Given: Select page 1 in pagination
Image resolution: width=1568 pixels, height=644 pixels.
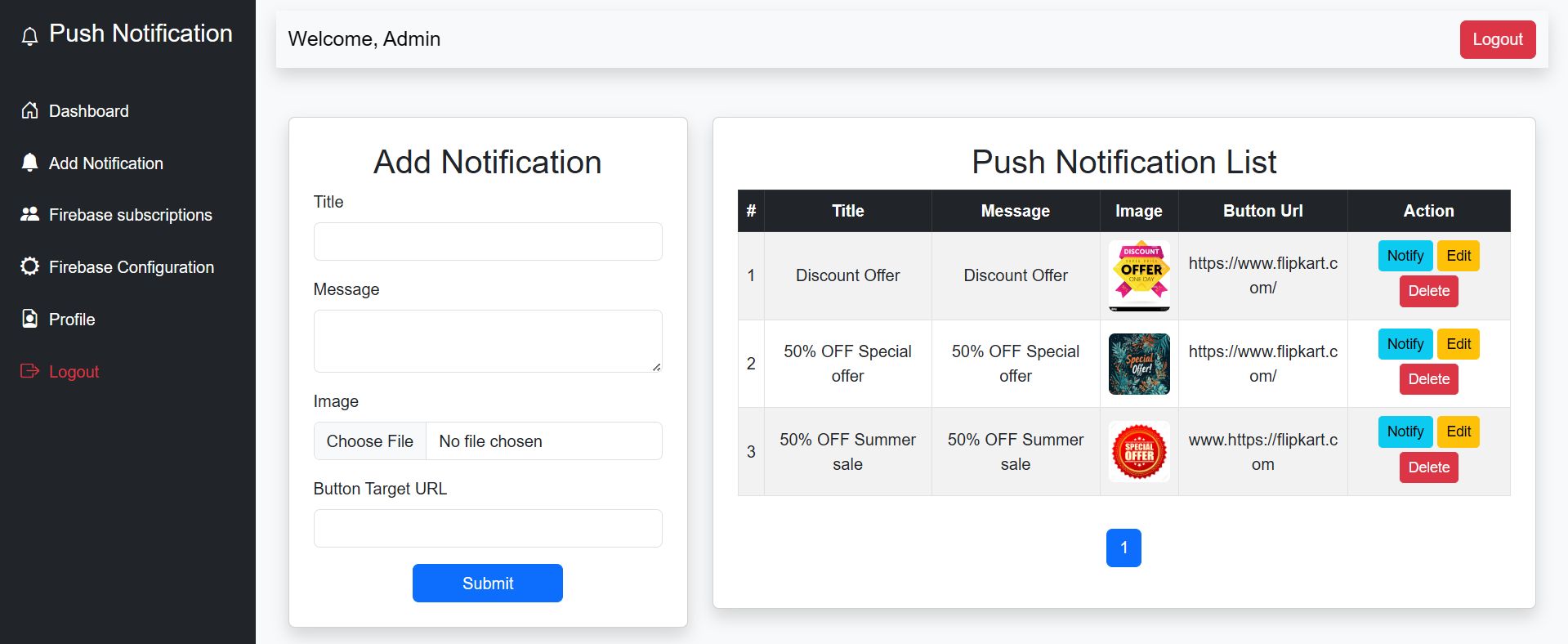Looking at the screenshot, I should (1124, 548).
